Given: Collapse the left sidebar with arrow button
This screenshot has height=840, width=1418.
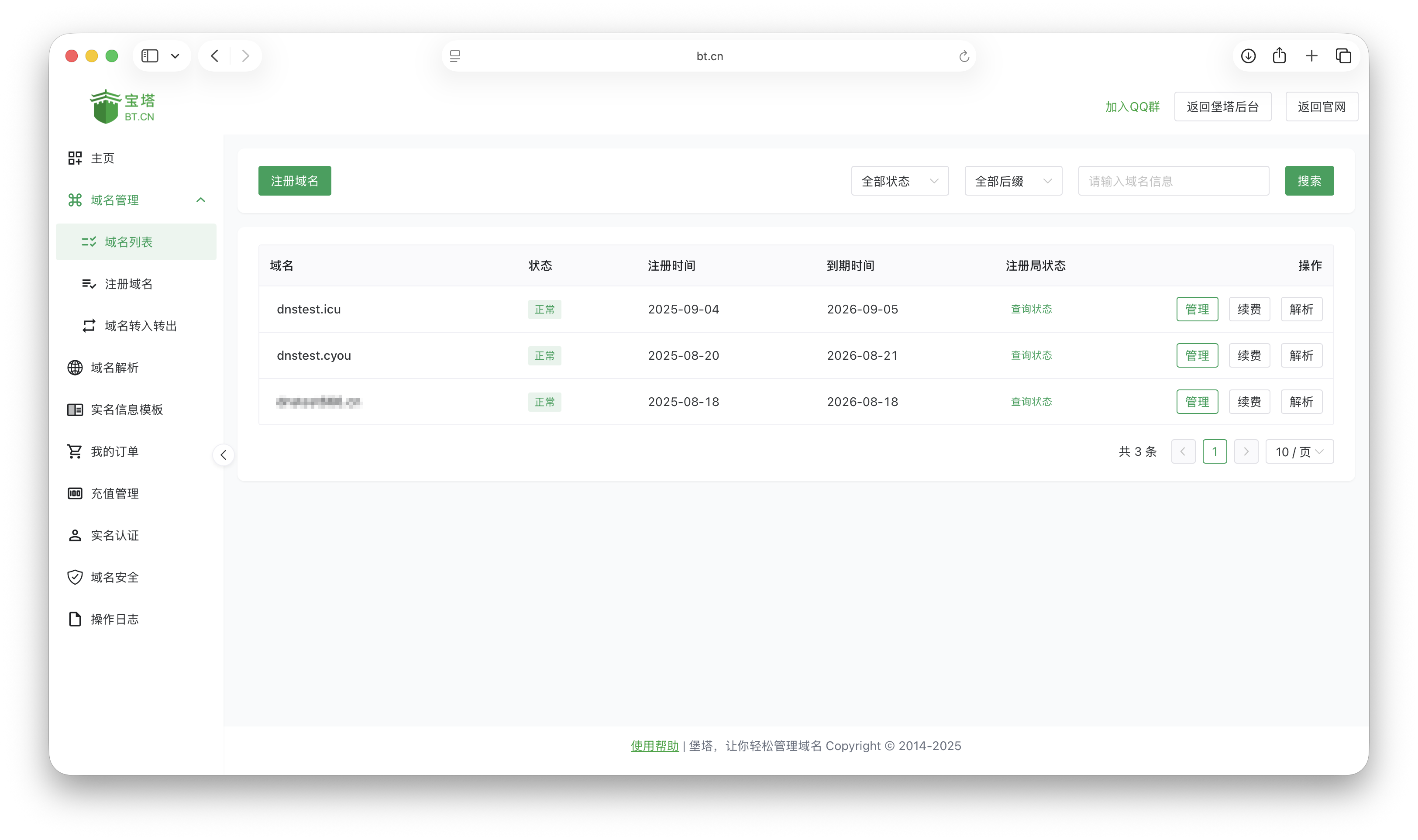Looking at the screenshot, I should pos(224,454).
